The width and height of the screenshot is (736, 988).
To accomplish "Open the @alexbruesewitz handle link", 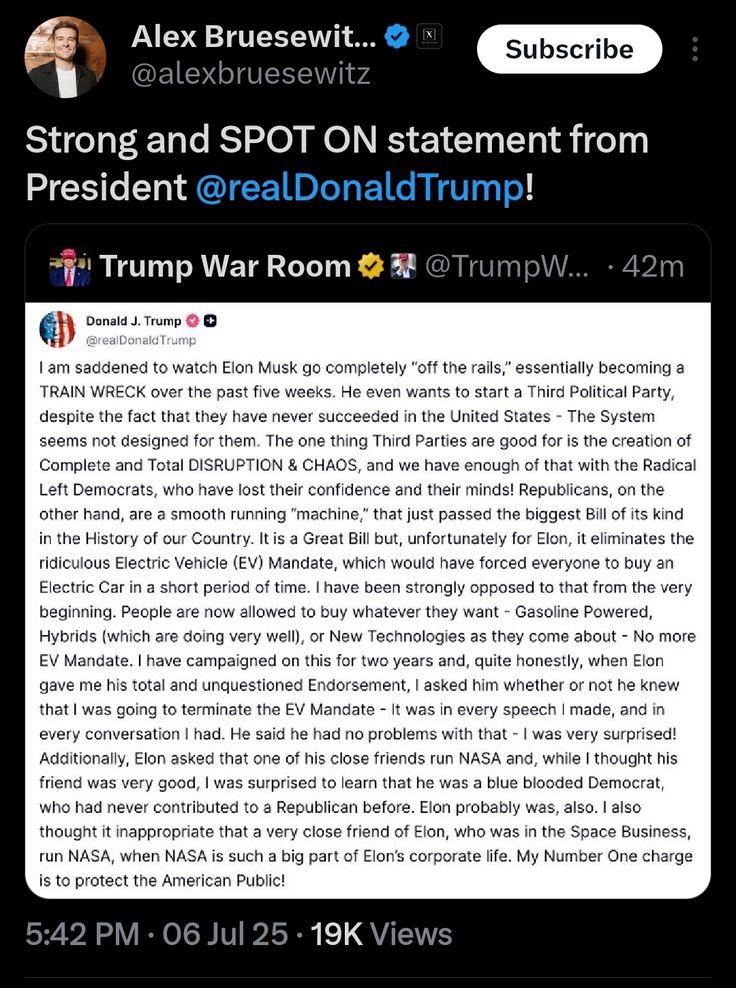I will (x=250, y=74).
